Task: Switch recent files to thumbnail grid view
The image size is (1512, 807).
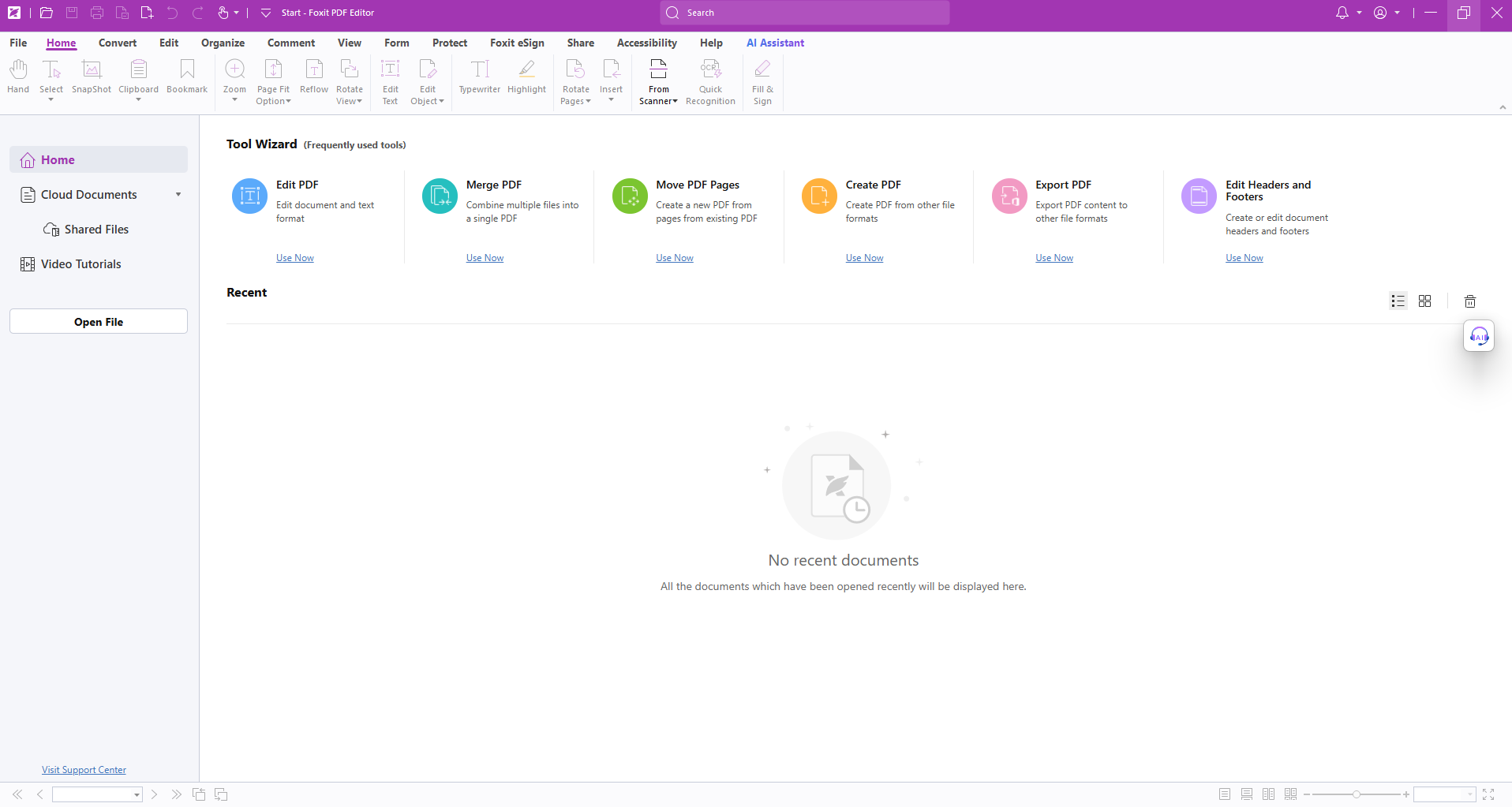Action: 1424,301
